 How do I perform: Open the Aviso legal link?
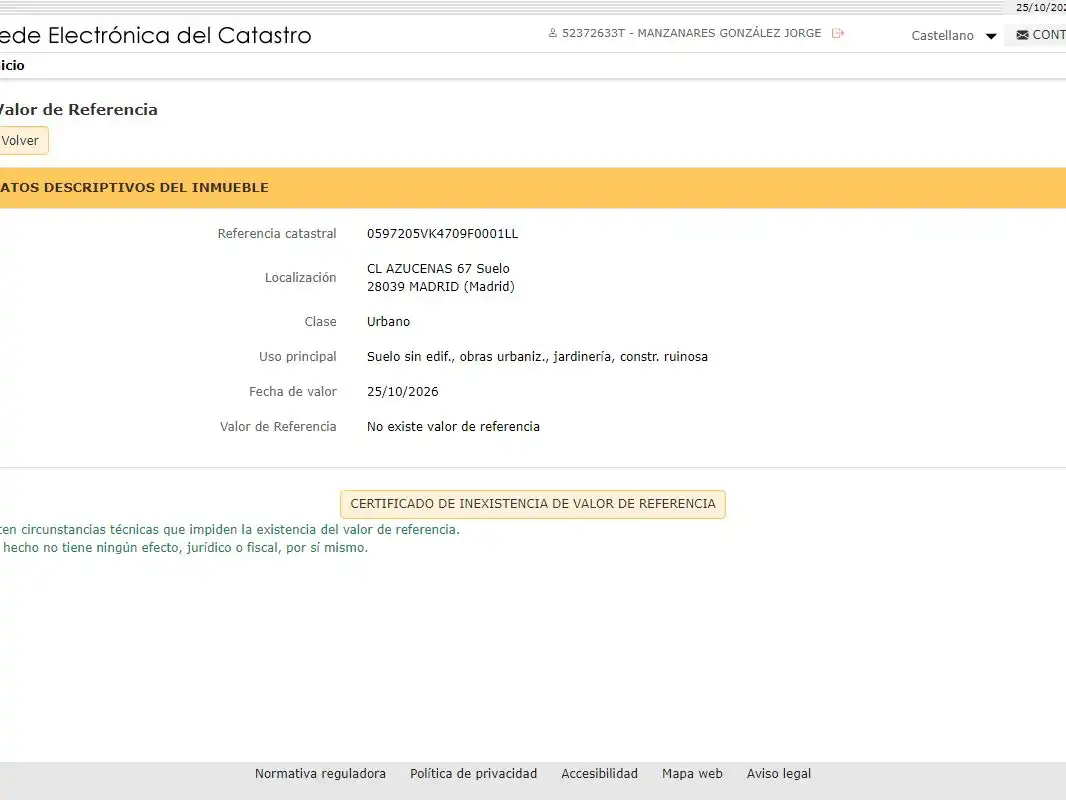[x=778, y=773]
